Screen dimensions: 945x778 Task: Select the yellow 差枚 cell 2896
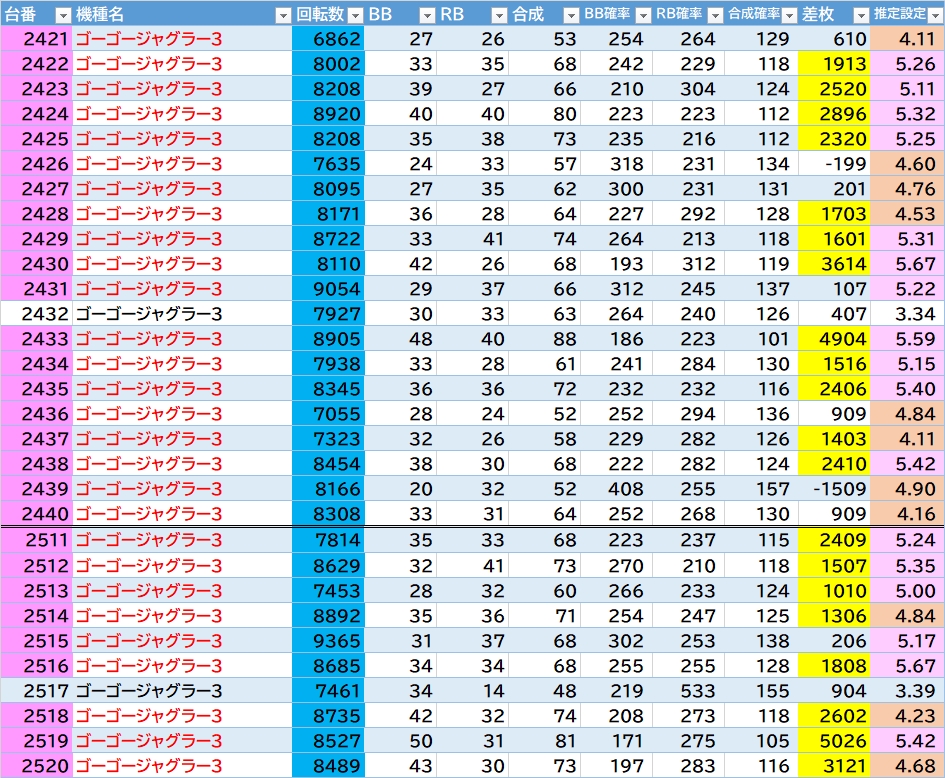(x=834, y=114)
